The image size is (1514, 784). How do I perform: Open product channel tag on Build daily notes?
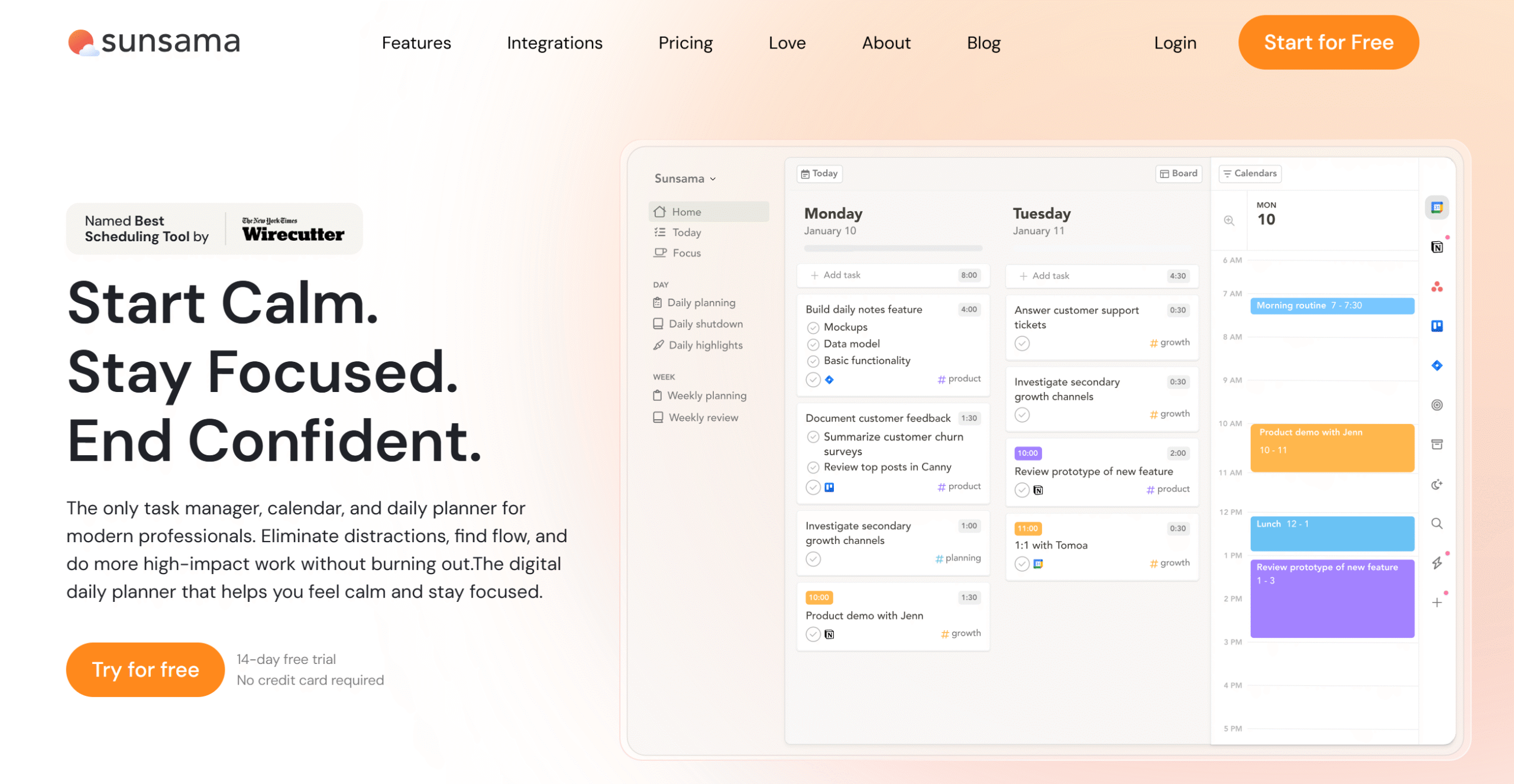[x=959, y=379]
